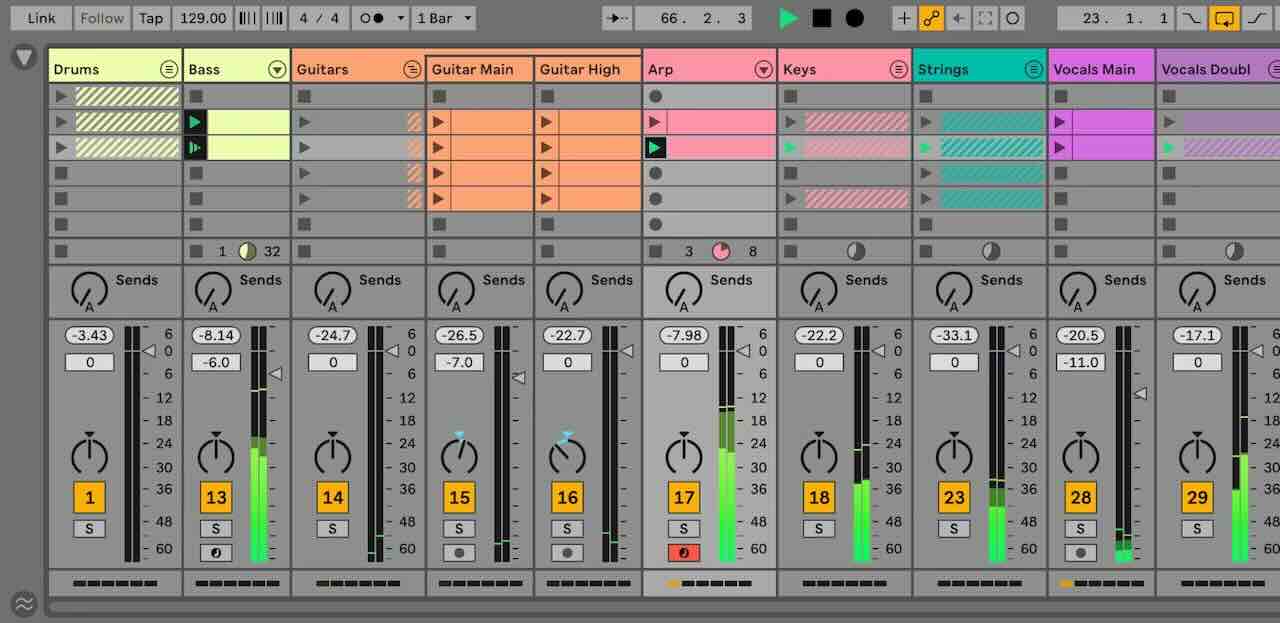The image size is (1280, 623).
Task: Toggle the Automation Arm icon
Action: click(x=932, y=18)
